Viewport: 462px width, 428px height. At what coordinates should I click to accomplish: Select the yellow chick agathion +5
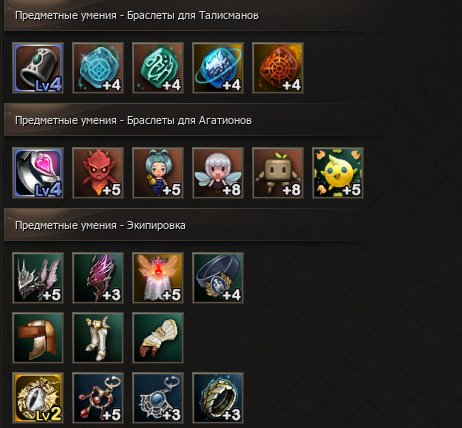[338, 173]
